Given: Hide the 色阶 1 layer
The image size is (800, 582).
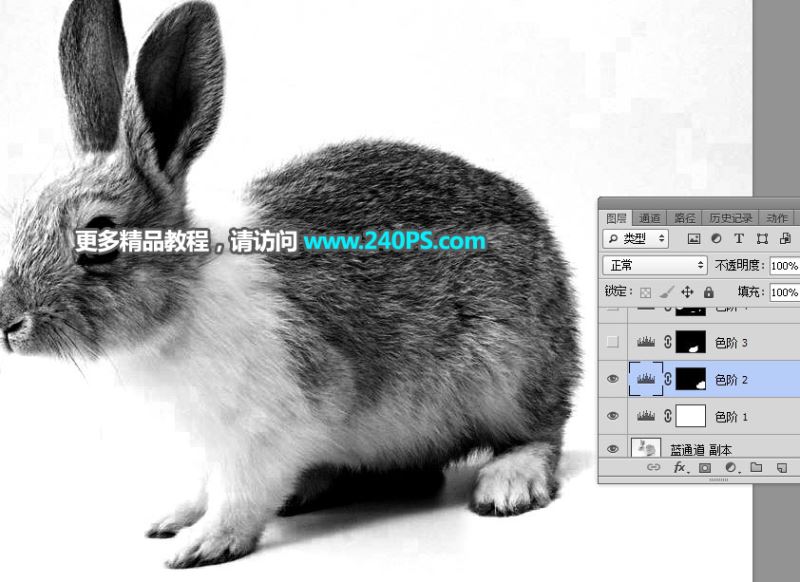Looking at the screenshot, I should [613, 416].
